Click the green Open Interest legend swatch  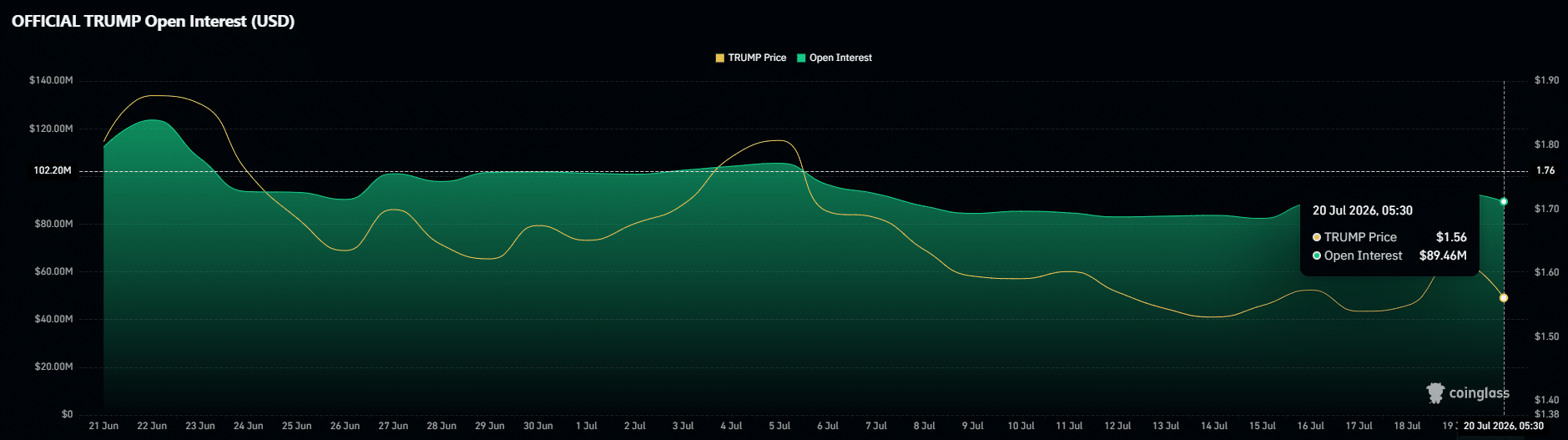pos(801,58)
